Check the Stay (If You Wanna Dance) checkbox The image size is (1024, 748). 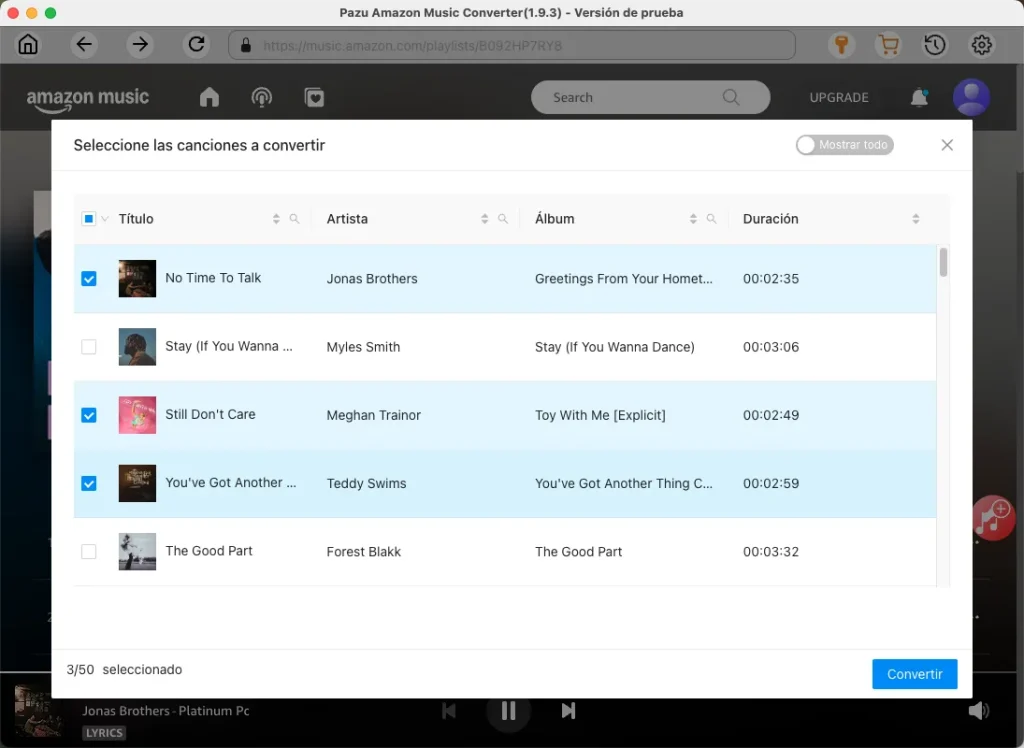88,347
